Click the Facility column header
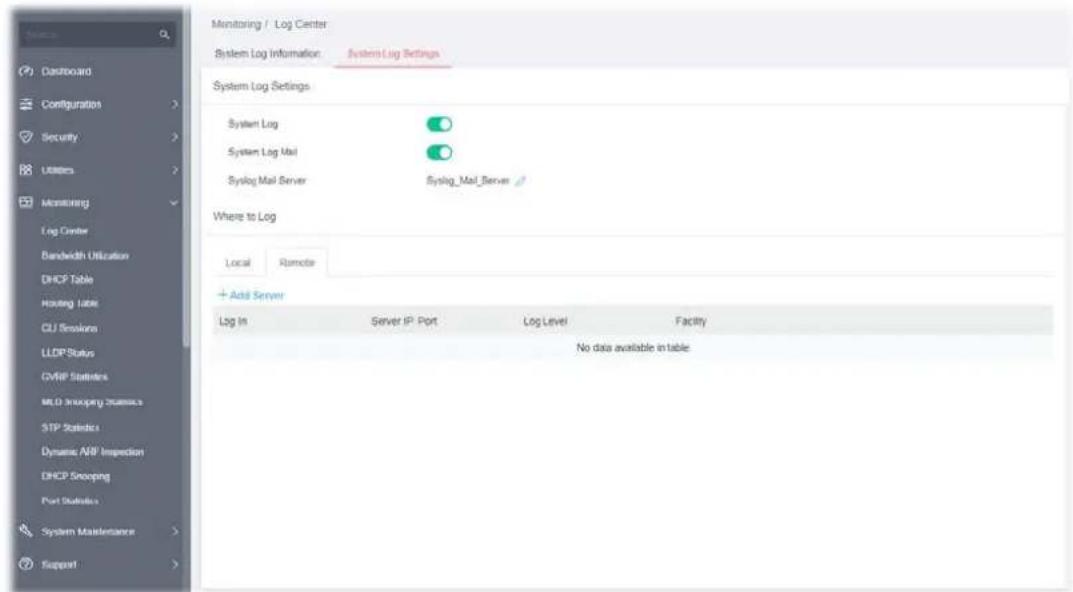Viewport: 1073px width, 592px height. [690, 321]
